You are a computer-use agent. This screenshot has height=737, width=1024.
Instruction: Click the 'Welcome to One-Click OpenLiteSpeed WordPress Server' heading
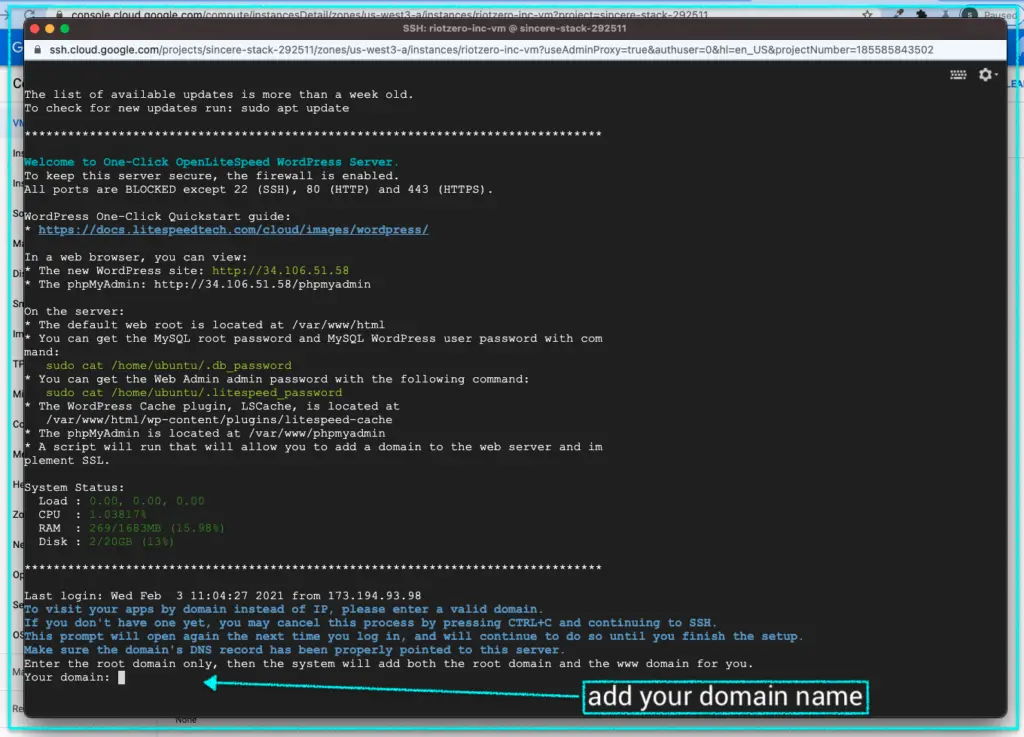(x=211, y=162)
